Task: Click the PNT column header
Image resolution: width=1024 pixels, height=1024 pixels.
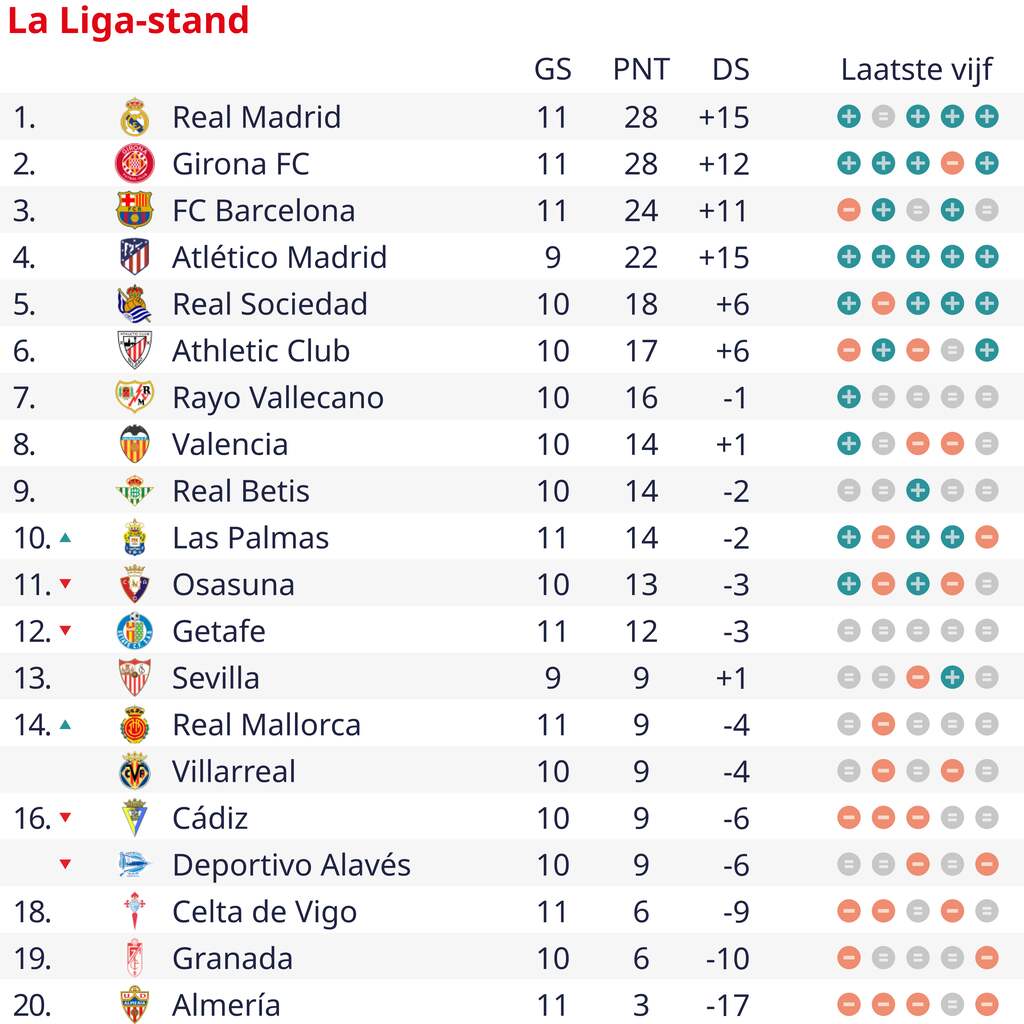Action: 641,69
